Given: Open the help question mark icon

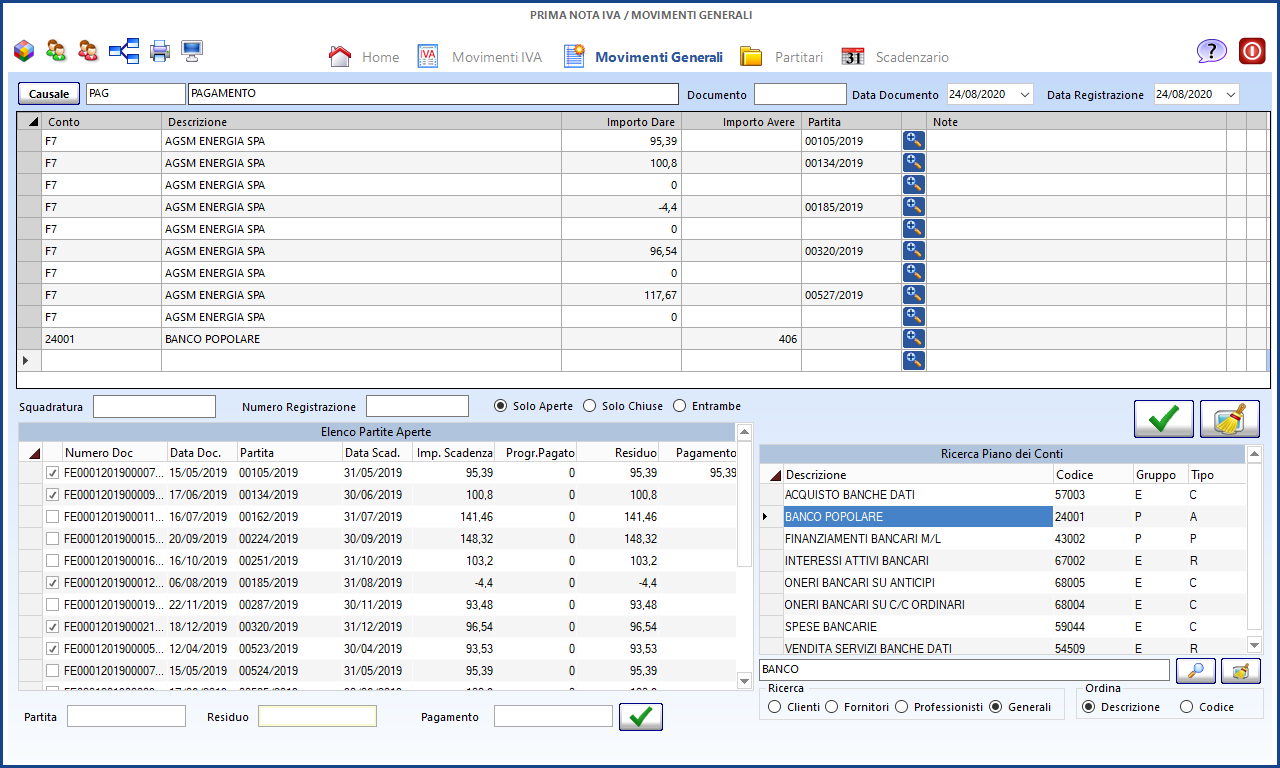Looking at the screenshot, I should click(x=1211, y=52).
